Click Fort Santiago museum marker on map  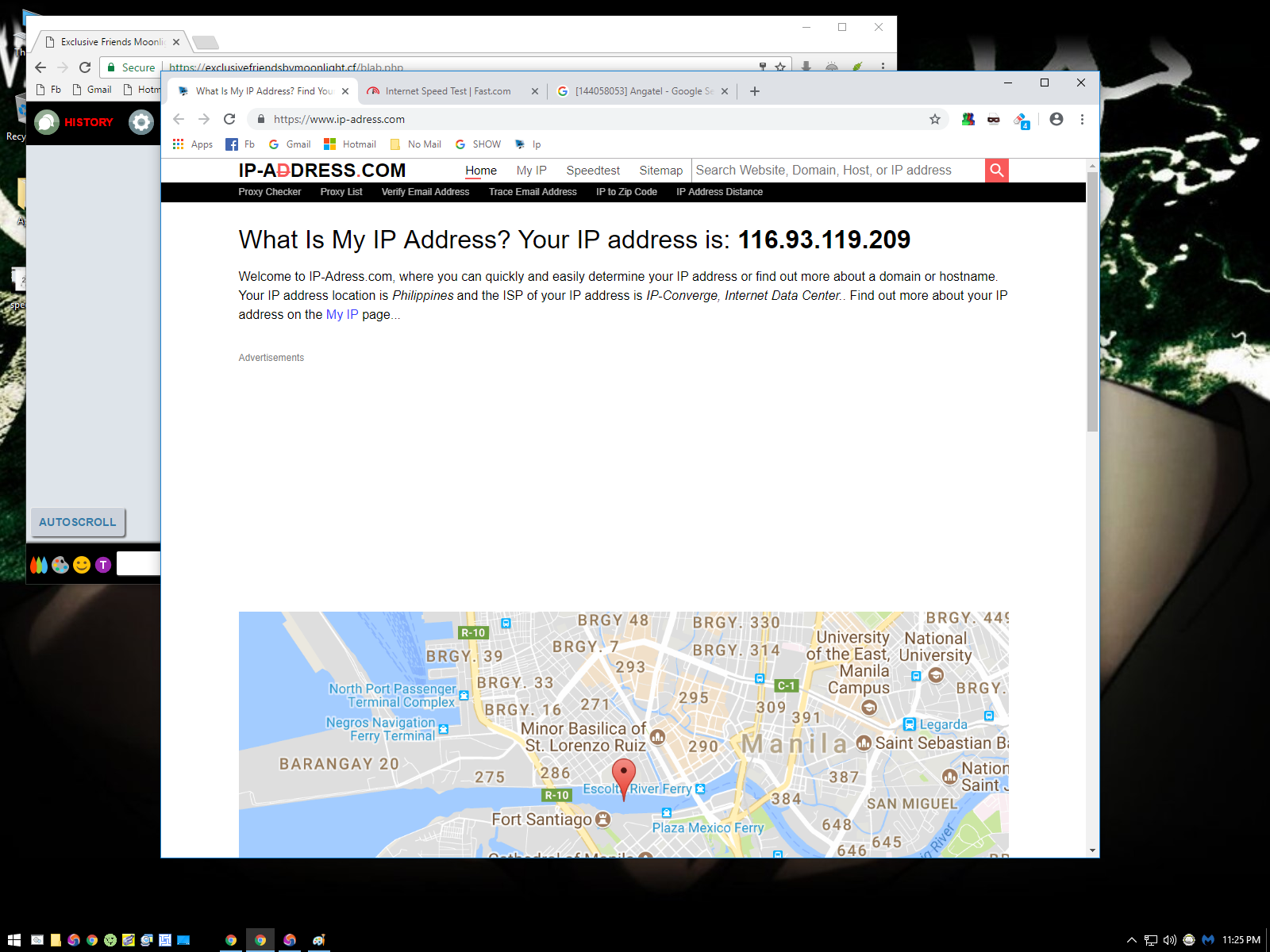603,819
